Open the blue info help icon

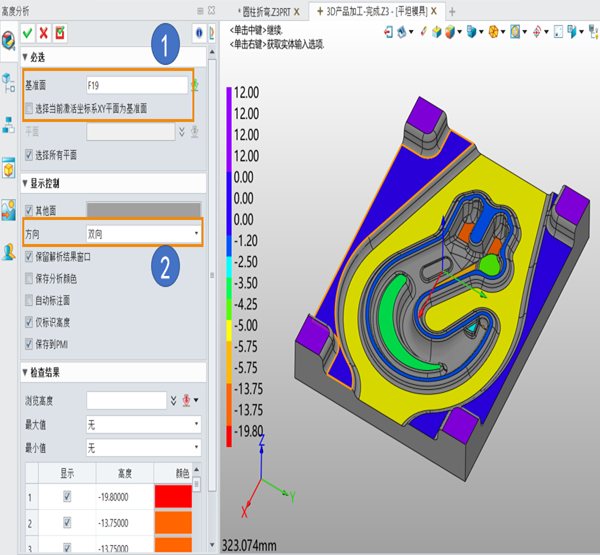(199, 33)
